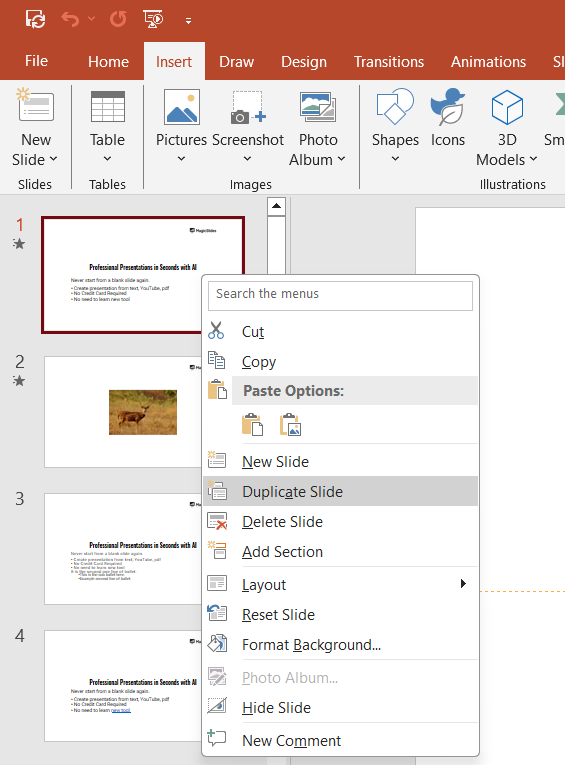Click the transition star under slide number 1
This screenshot has height=765, width=565.
click(19, 243)
